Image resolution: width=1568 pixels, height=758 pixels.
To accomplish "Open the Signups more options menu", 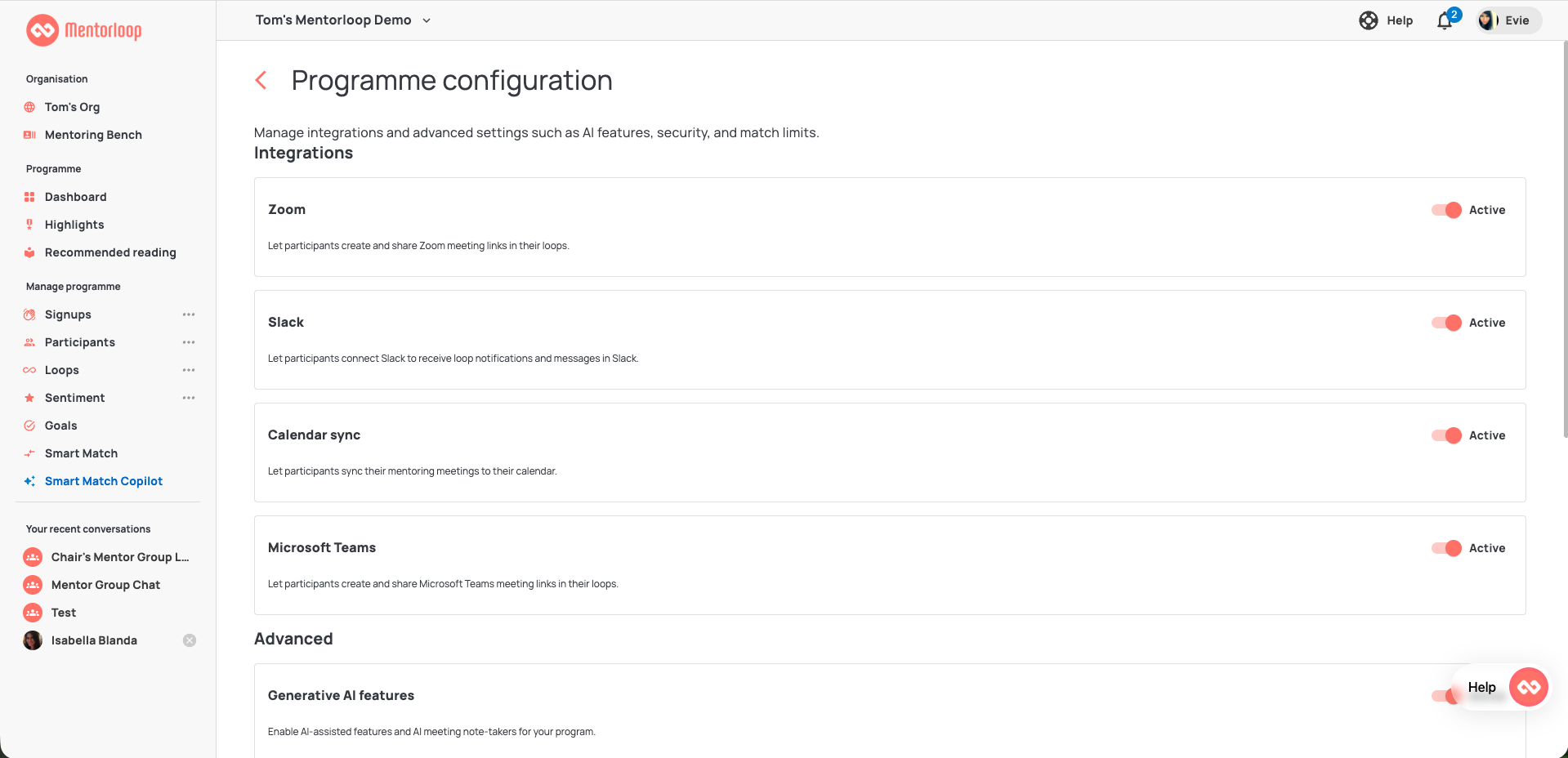I will [x=189, y=314].
